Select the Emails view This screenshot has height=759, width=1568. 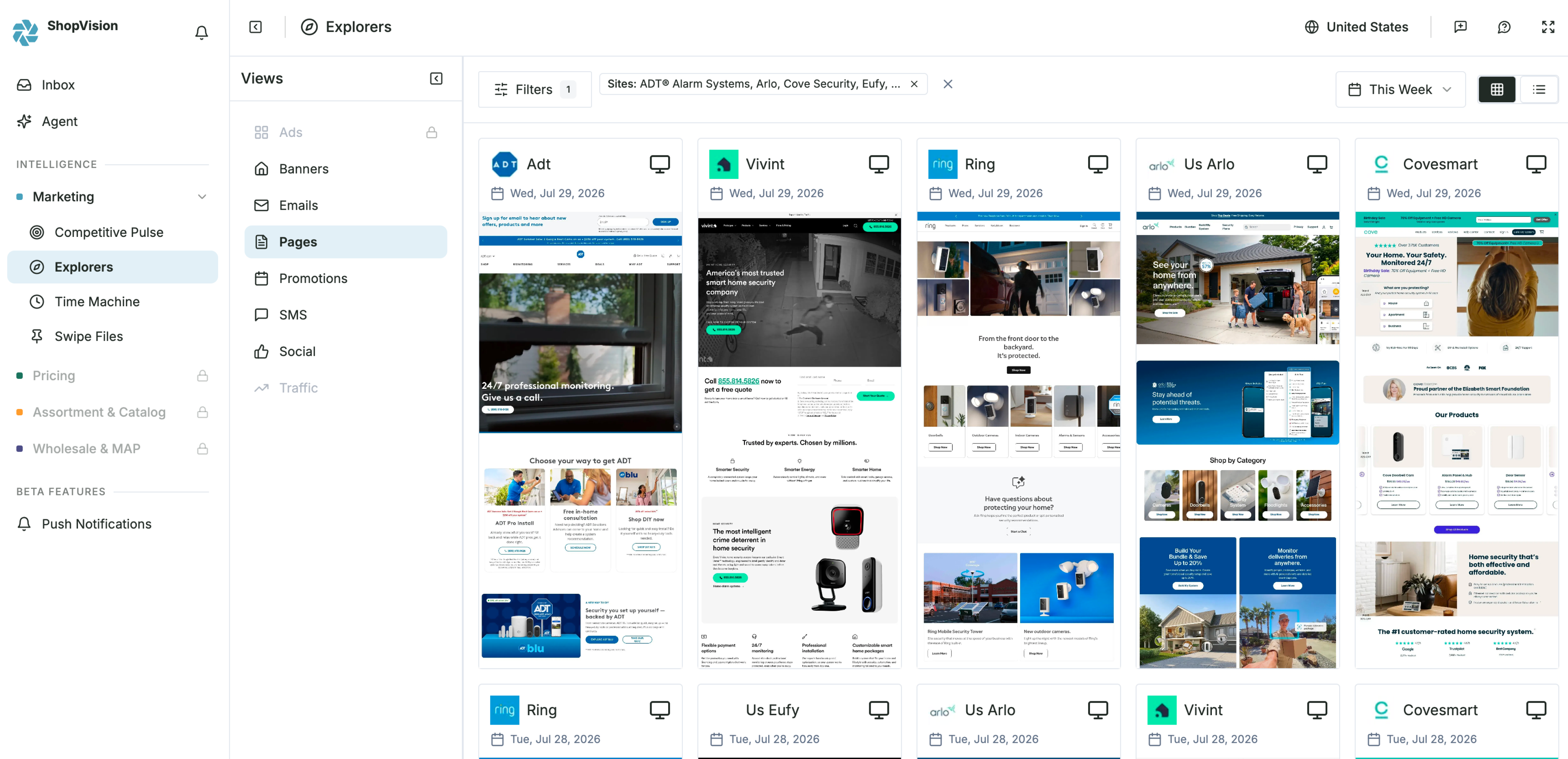pyautogui.click(x=346, y=205)
